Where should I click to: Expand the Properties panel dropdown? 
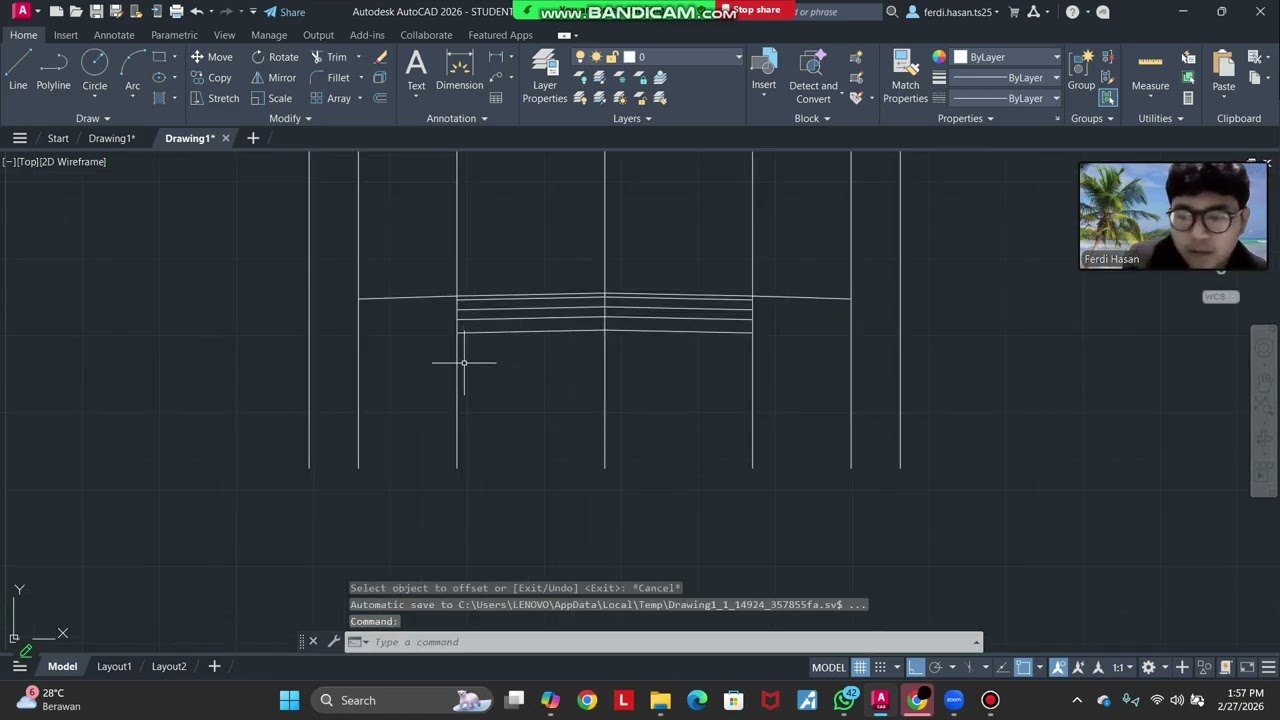click(965, 118)
